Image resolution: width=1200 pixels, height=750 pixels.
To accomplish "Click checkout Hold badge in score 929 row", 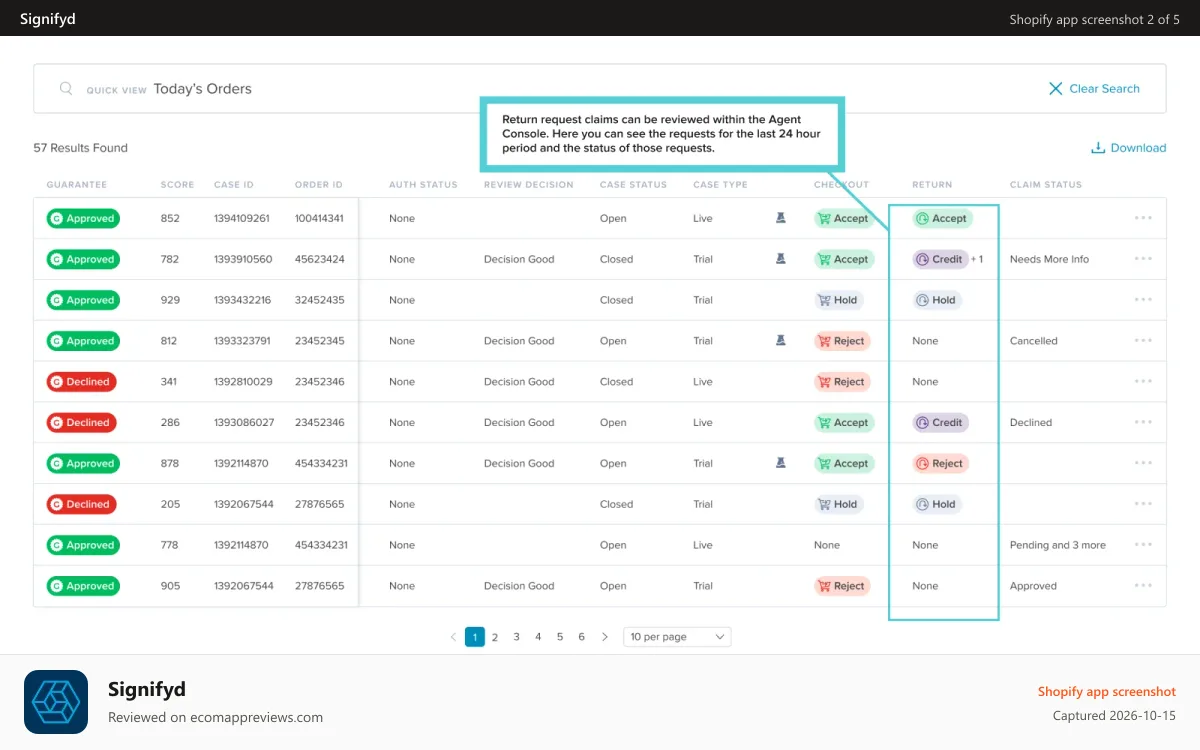I will [839, 300].
